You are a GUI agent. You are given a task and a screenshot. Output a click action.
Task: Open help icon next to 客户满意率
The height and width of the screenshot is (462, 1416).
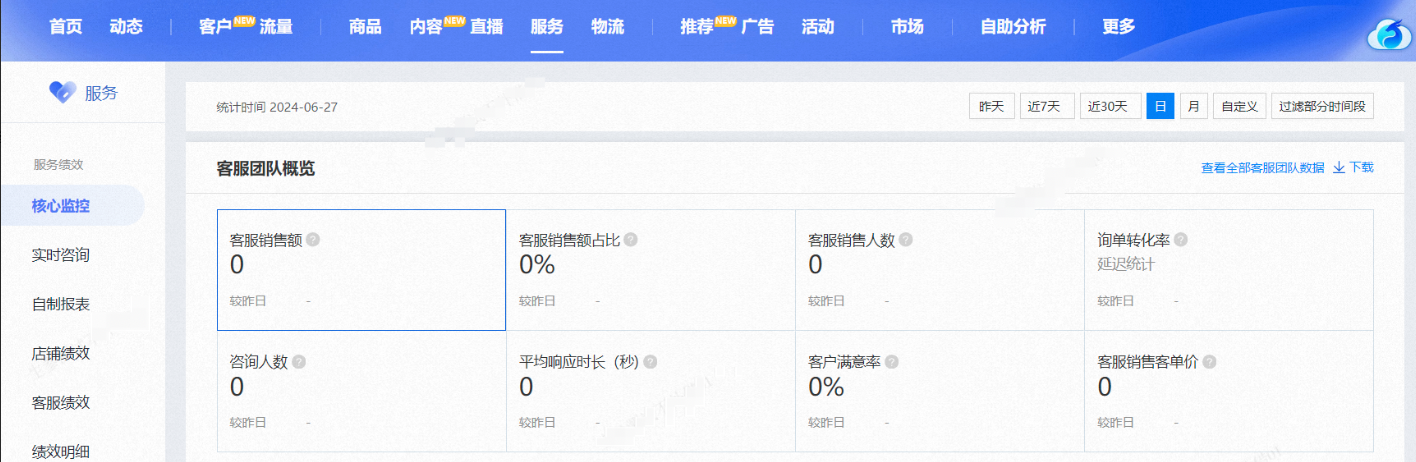(x=892, y=362)
